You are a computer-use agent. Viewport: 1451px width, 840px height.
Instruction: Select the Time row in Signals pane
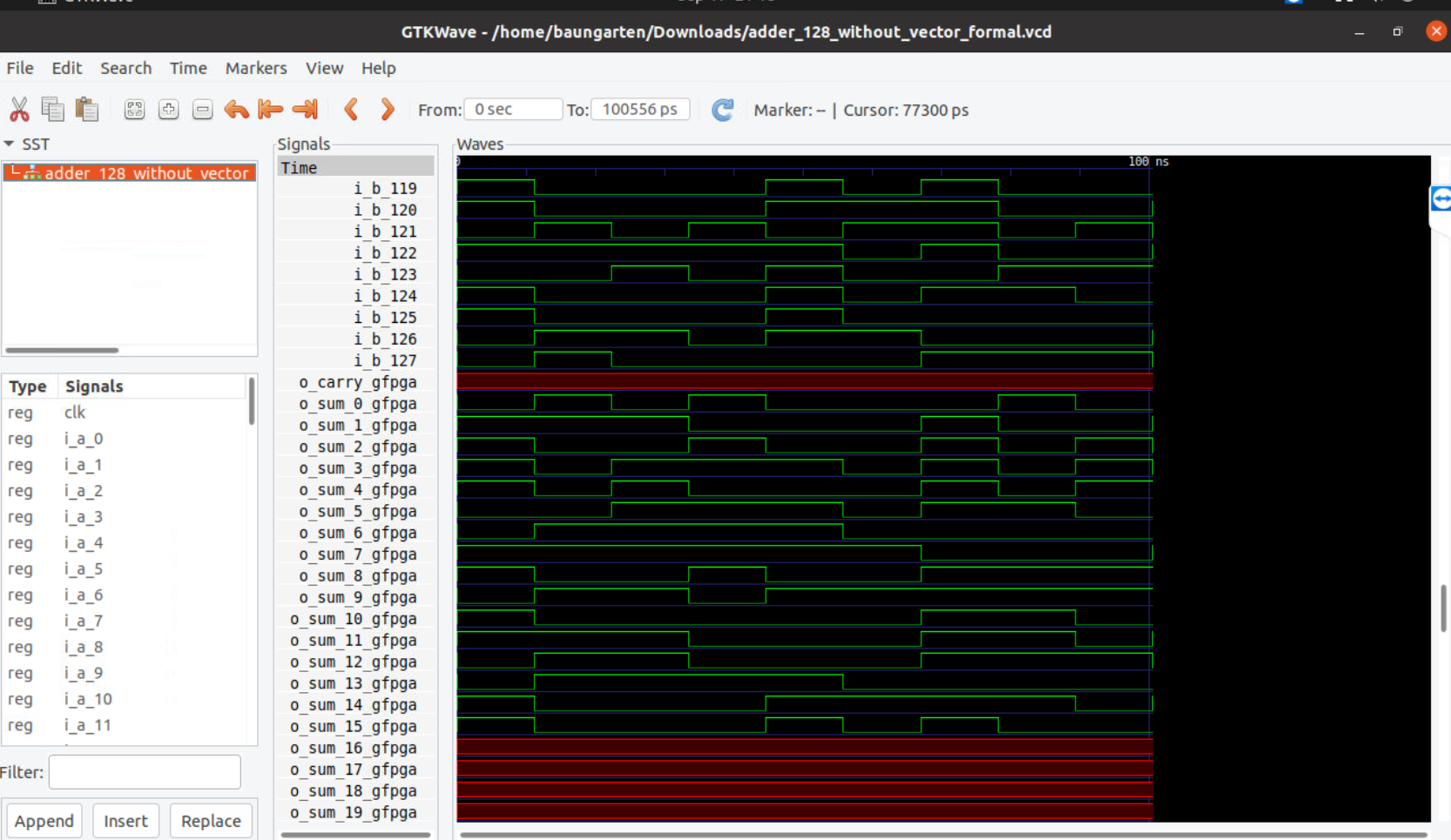point(355,167)
